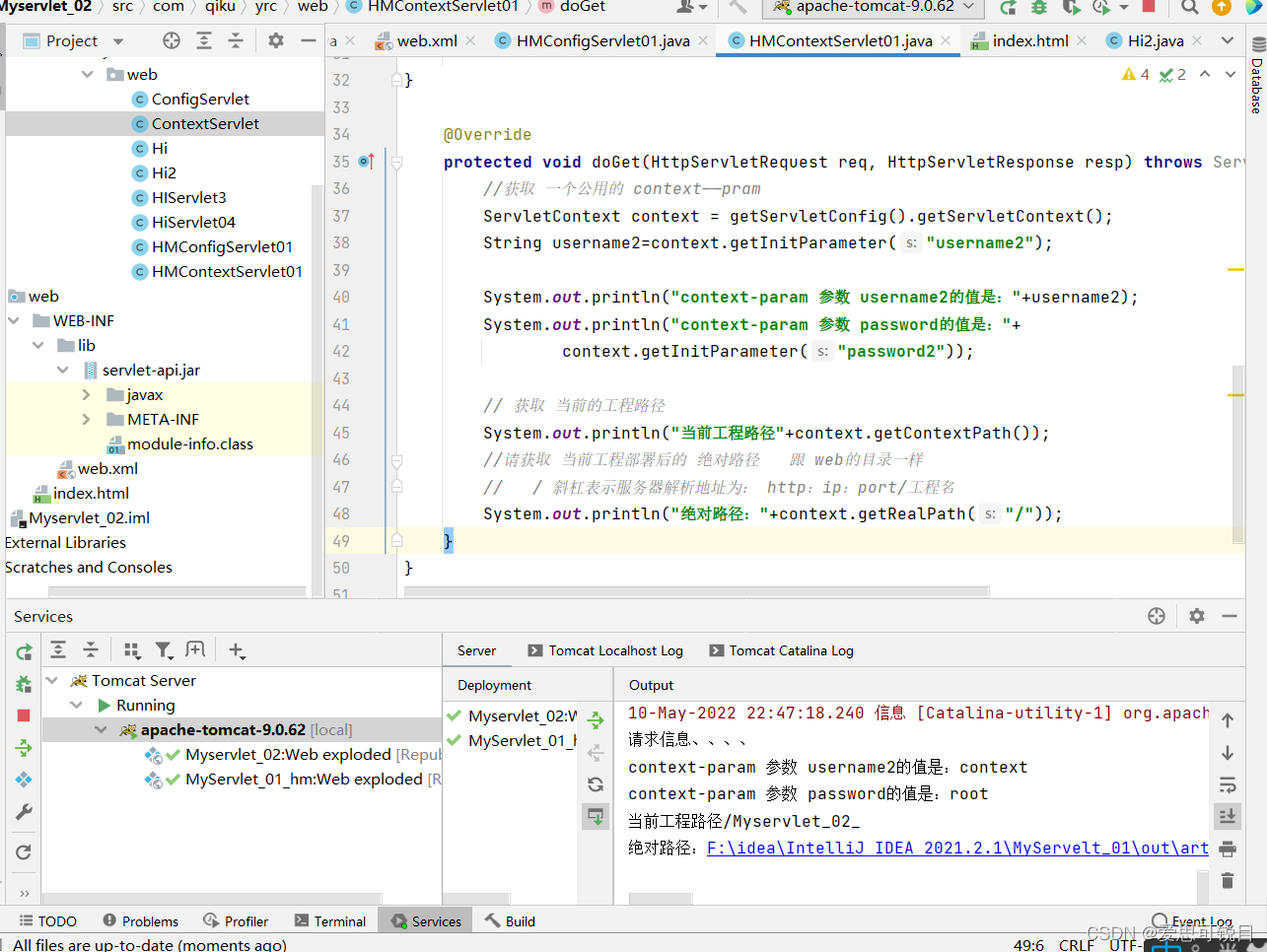This screenshot has height=952, width=1267.
Task: Stop the running Tomcat server
Action: (x=22, y=714)
